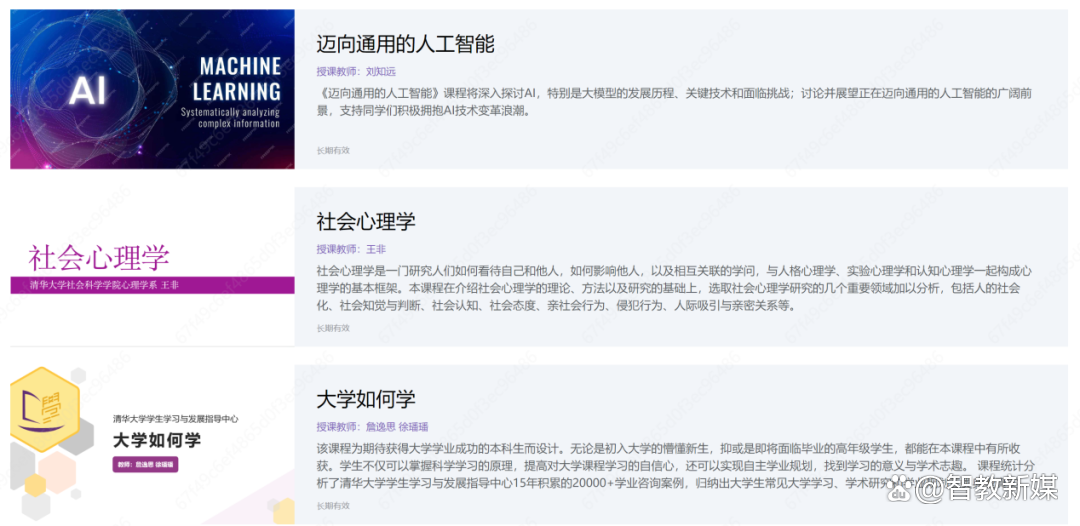The height and width of the screenshot is (526, 1080).
Task: Click instructor name 王非
Action: 376,249
